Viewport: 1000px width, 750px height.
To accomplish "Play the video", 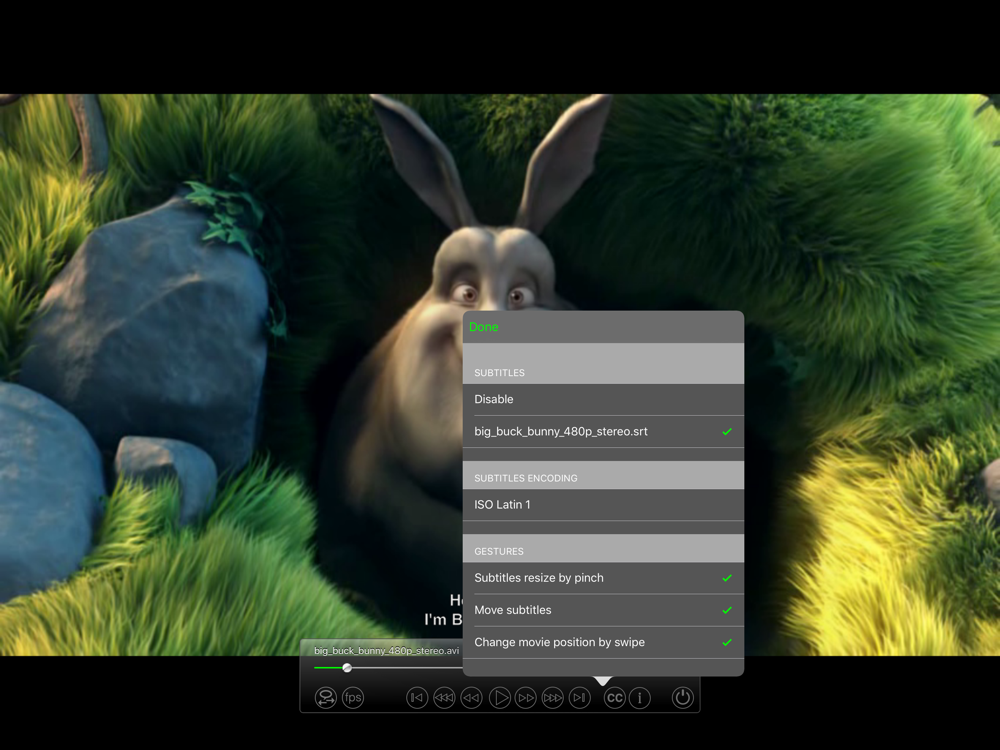I will tap(499, 698).
